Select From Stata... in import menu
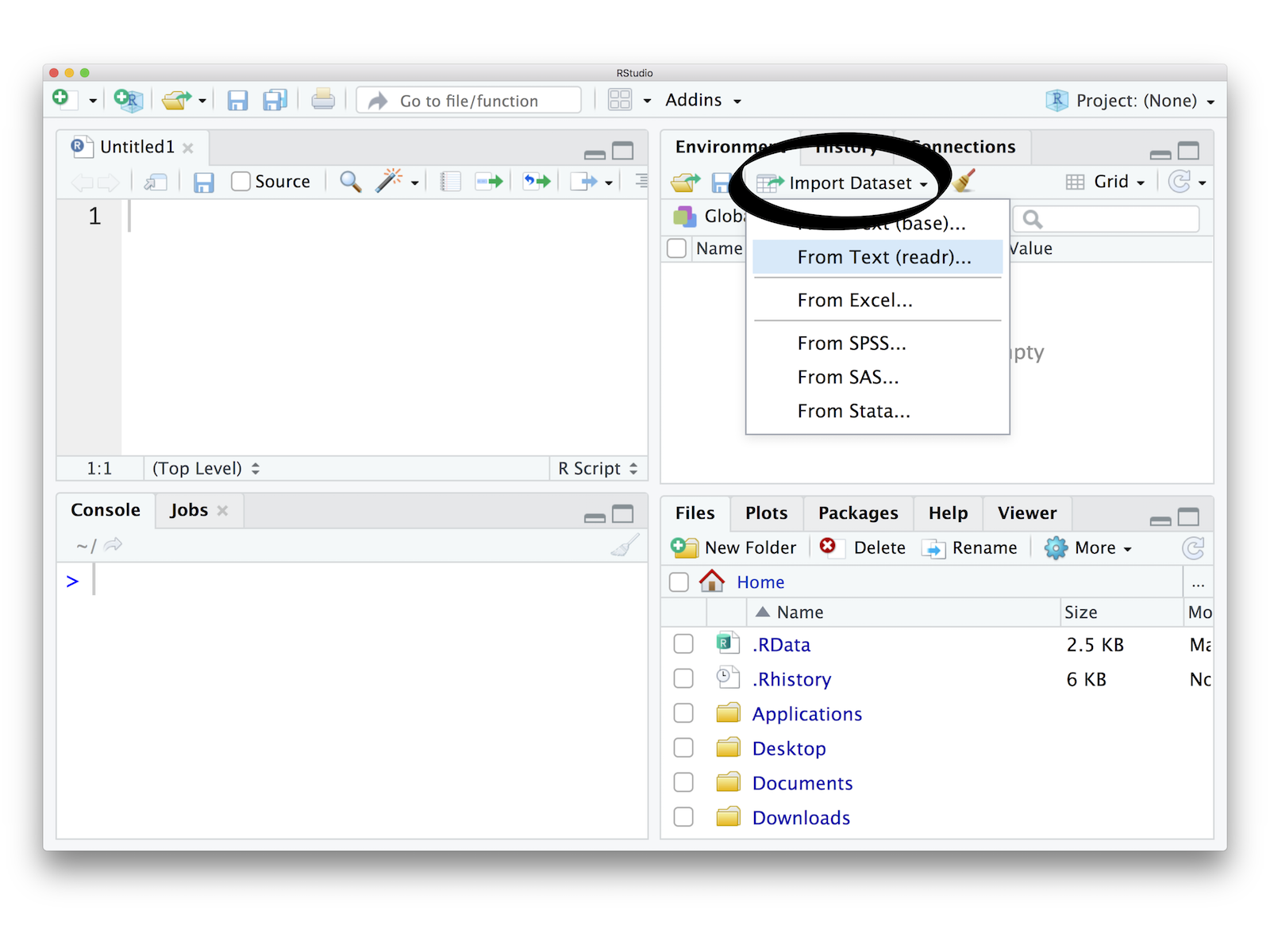 point(853,411)
